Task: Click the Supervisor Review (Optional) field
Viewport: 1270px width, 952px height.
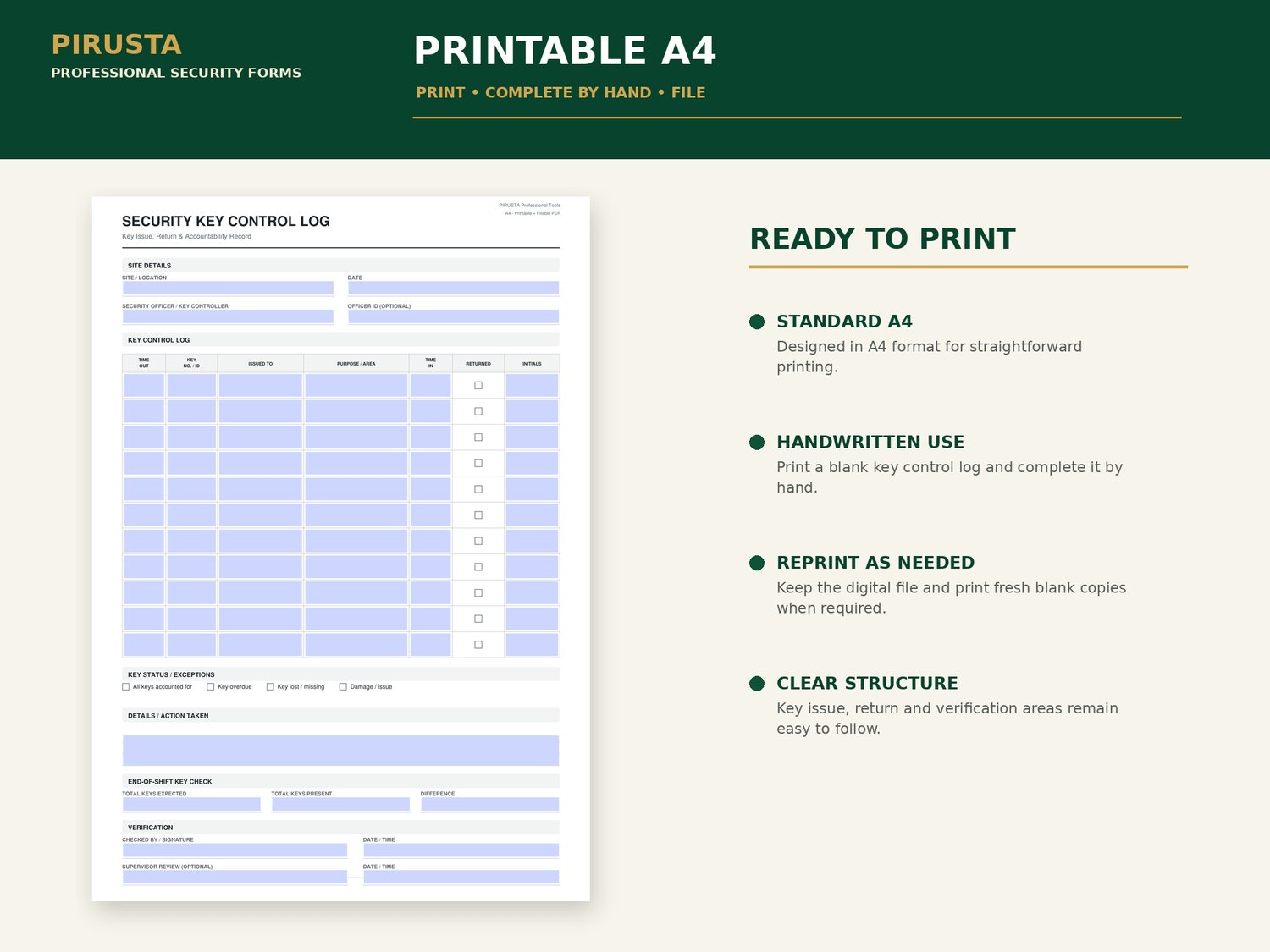Action: pos(235,877)
